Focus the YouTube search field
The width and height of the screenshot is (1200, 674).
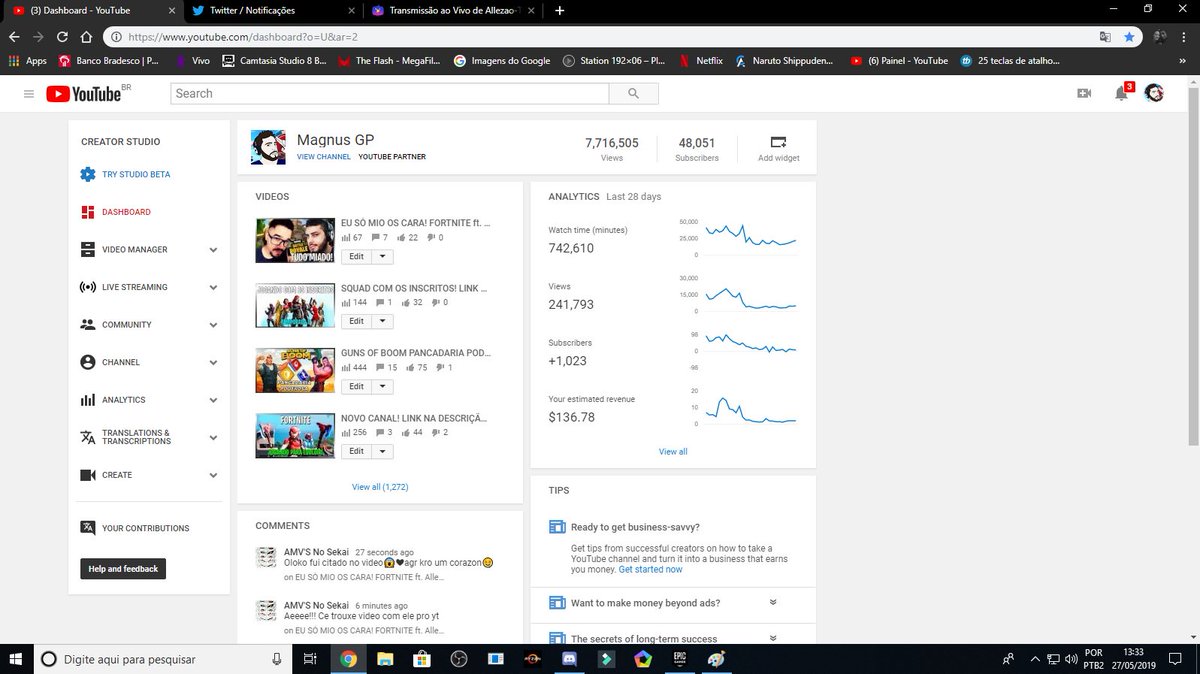pyautogui.click(x=390, y=93)
